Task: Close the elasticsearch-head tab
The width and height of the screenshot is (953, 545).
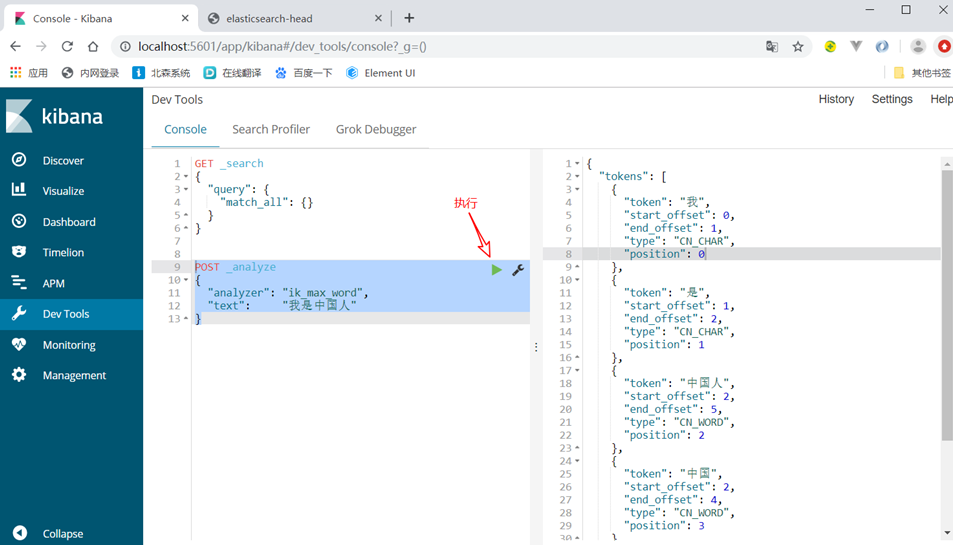Action: (x=378, y=18)
